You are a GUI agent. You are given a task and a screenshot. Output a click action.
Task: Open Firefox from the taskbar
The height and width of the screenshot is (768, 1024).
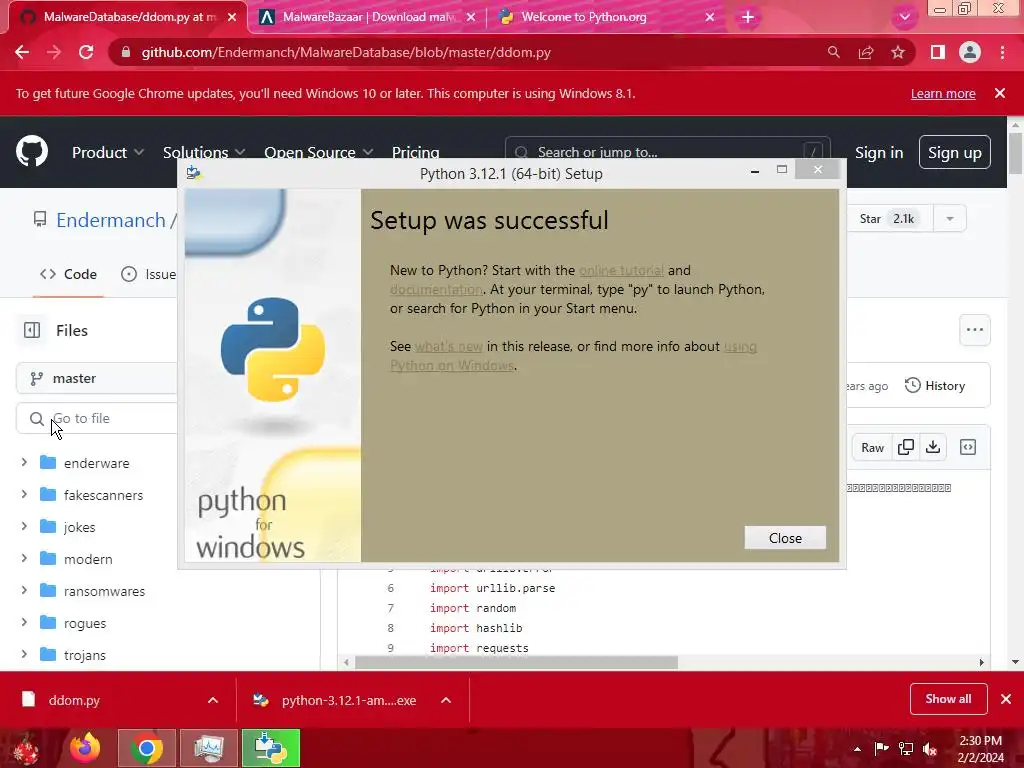tap(86, 748)
